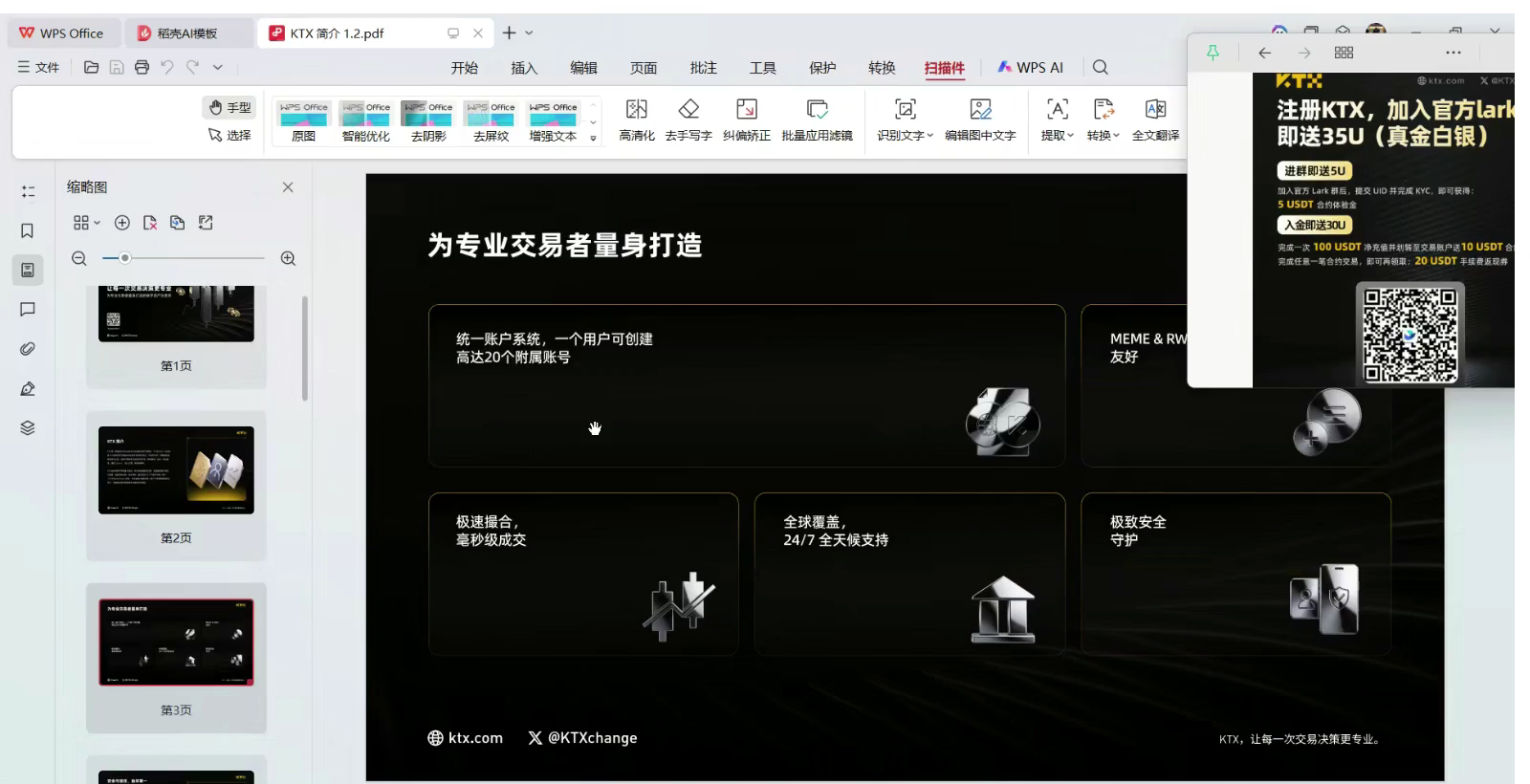This screenshot has height=784, width=1530.
Task: Open the 批注 ribbon tab
Action: pos(703,68)
